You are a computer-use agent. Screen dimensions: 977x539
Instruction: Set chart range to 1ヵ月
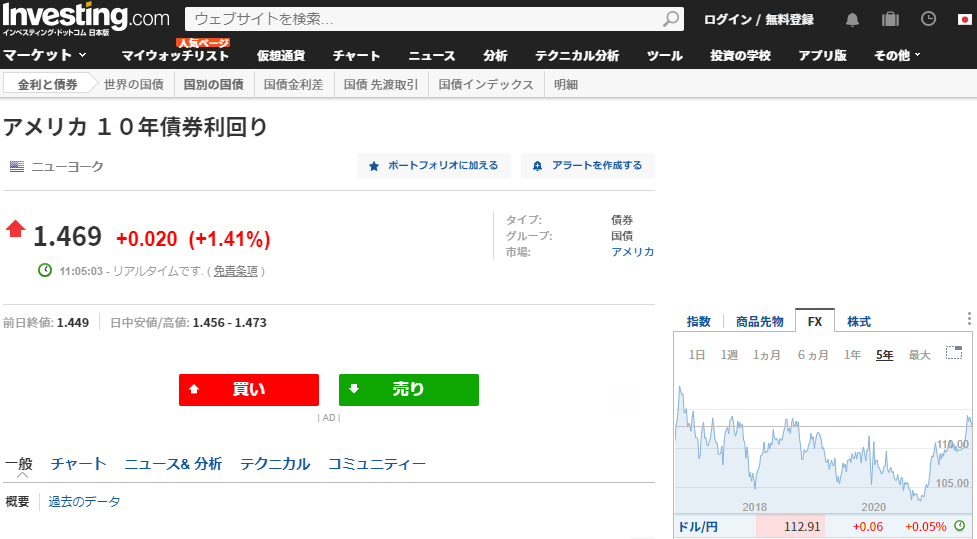click(766, 355)
